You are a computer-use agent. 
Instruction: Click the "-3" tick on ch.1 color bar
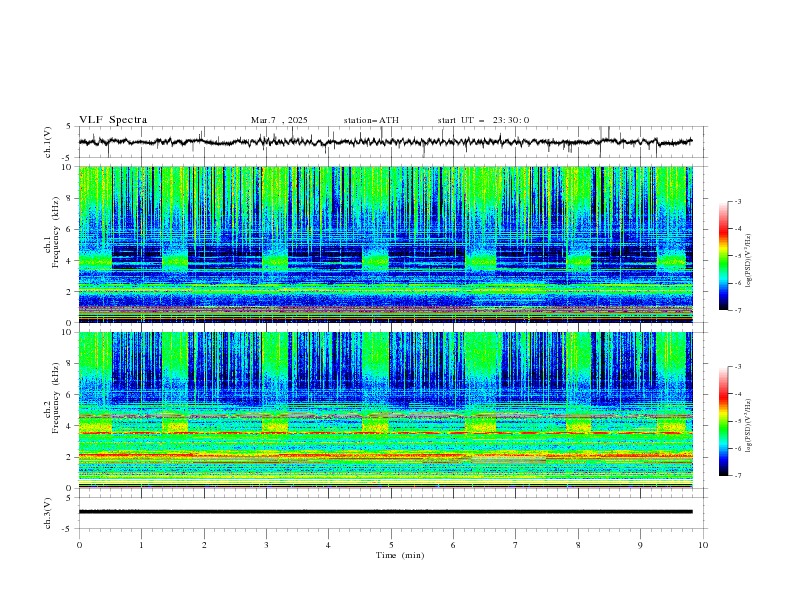pyautogui.click(x=738, y=201)
